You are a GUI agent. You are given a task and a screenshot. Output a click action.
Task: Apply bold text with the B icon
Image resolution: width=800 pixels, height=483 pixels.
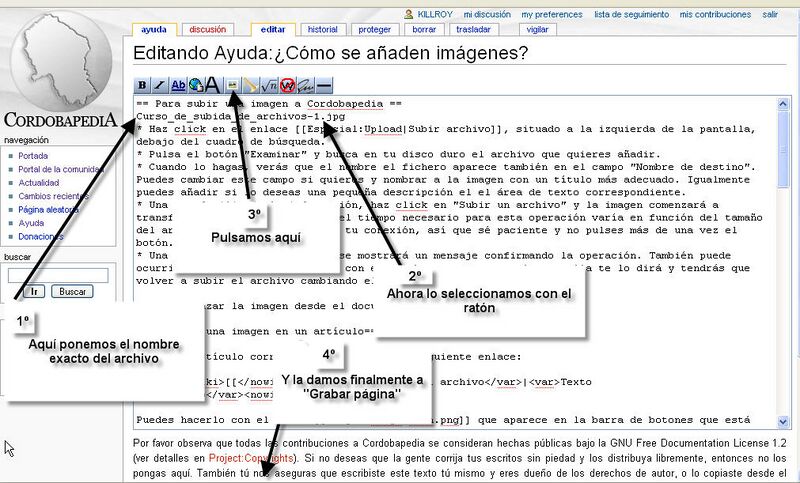click(142, 85)
